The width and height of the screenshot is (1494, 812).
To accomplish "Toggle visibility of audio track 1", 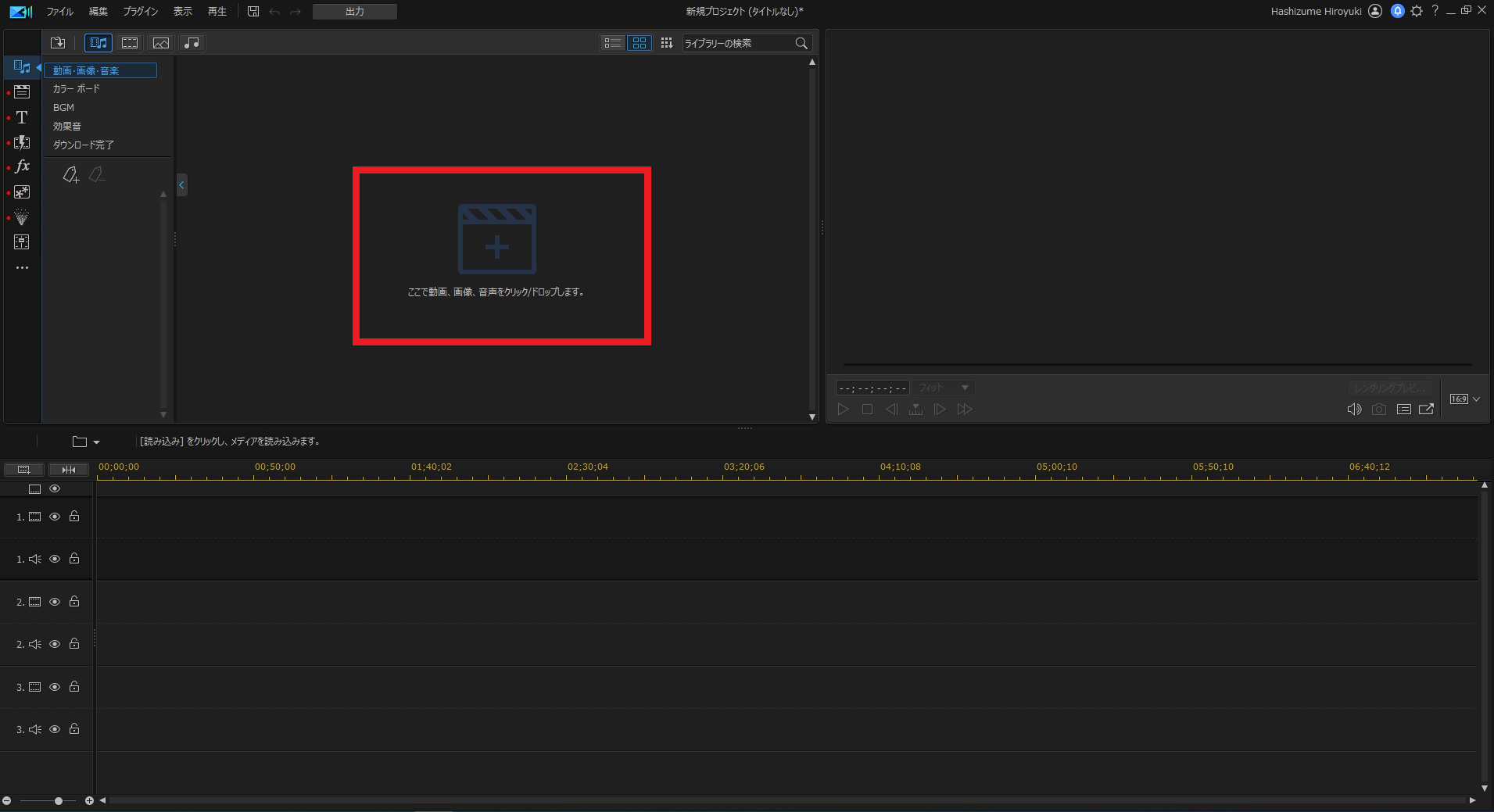I will click(55, 559).
